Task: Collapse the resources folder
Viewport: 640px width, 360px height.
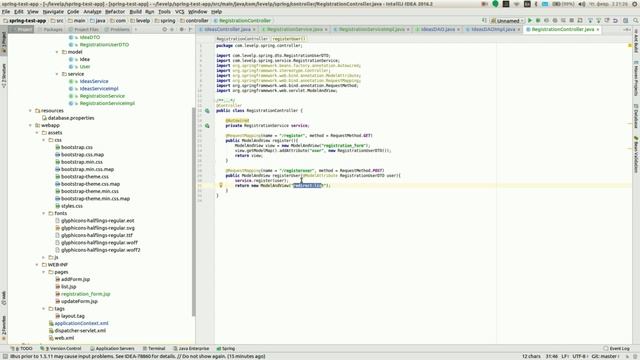Action: (30, 111)
